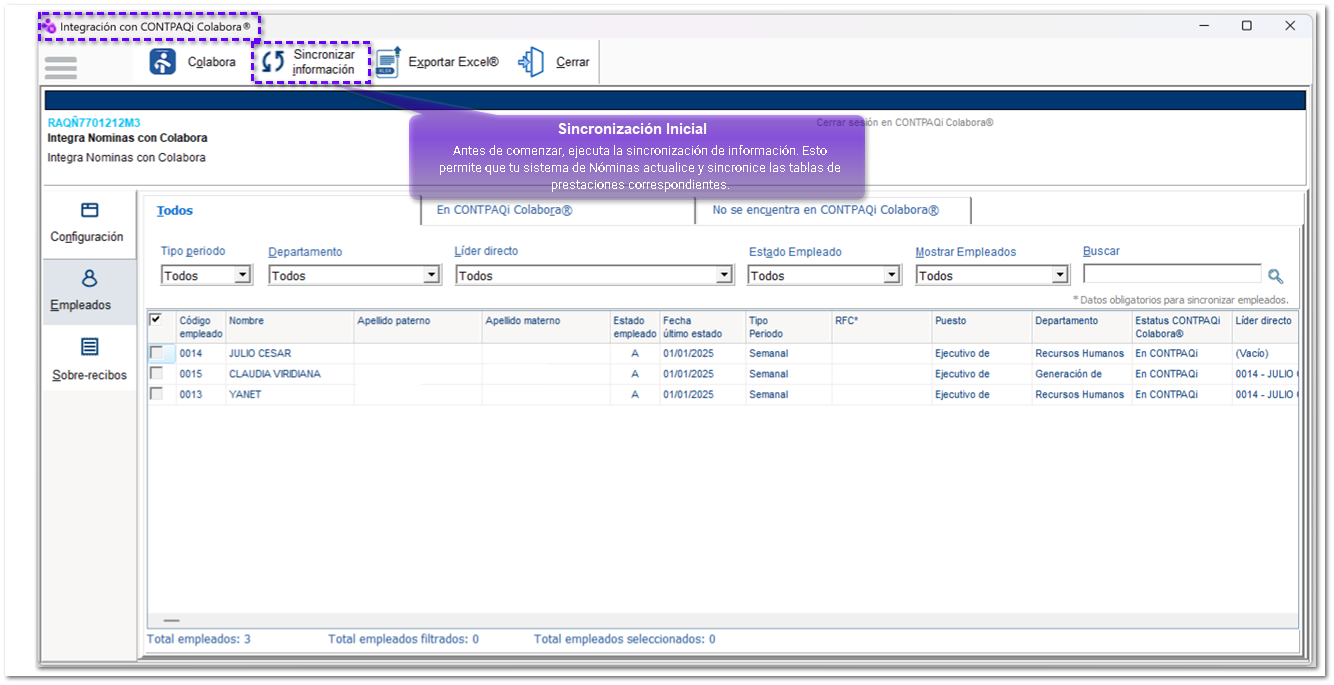Sort by Fecha último estado column header
This screenshot has height=685, width=1334.
pos(702,327)
